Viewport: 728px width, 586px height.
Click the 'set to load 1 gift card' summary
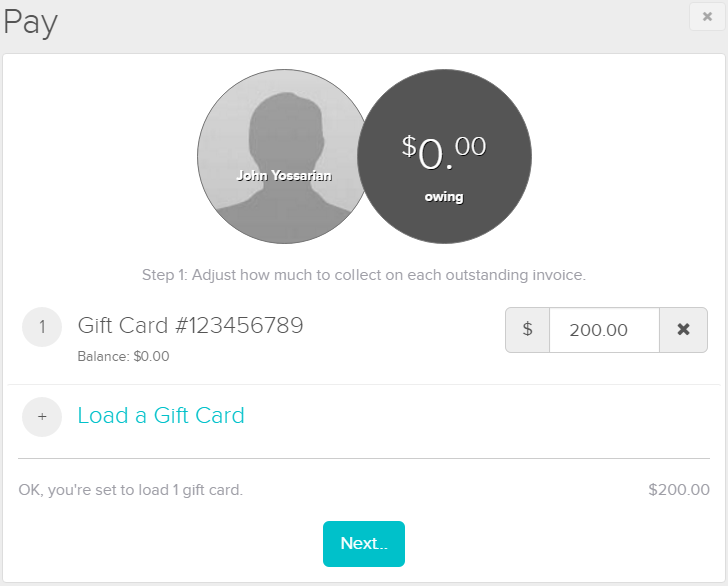131,490
